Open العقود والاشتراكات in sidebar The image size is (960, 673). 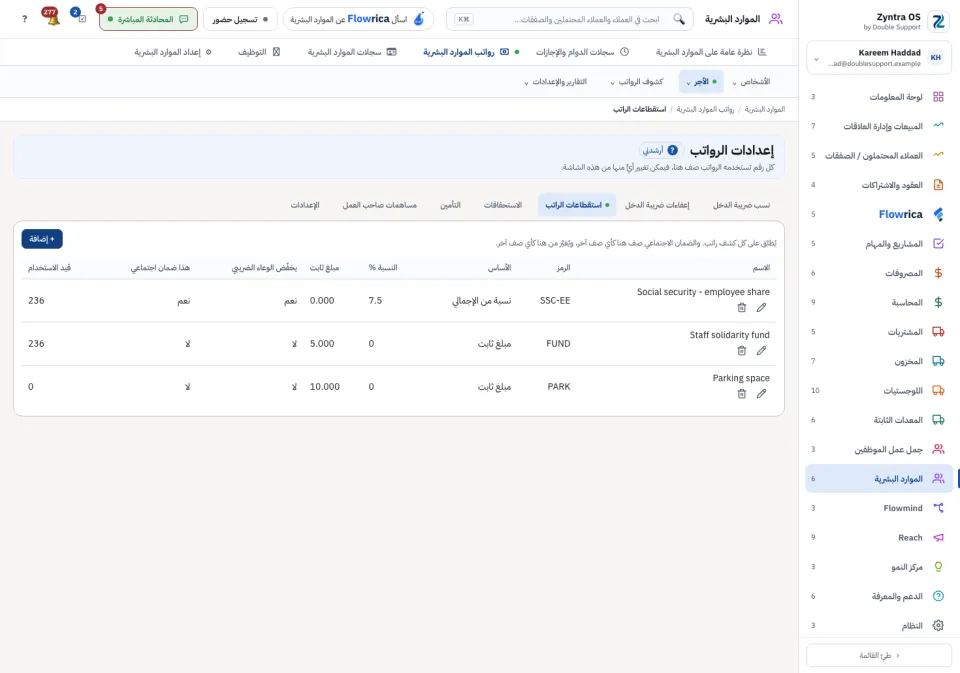[879, 185]
